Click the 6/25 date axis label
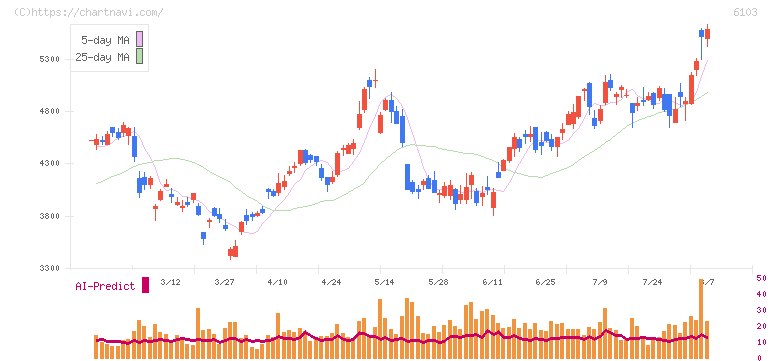Screen dimensions: 772x361 [545, 282]
